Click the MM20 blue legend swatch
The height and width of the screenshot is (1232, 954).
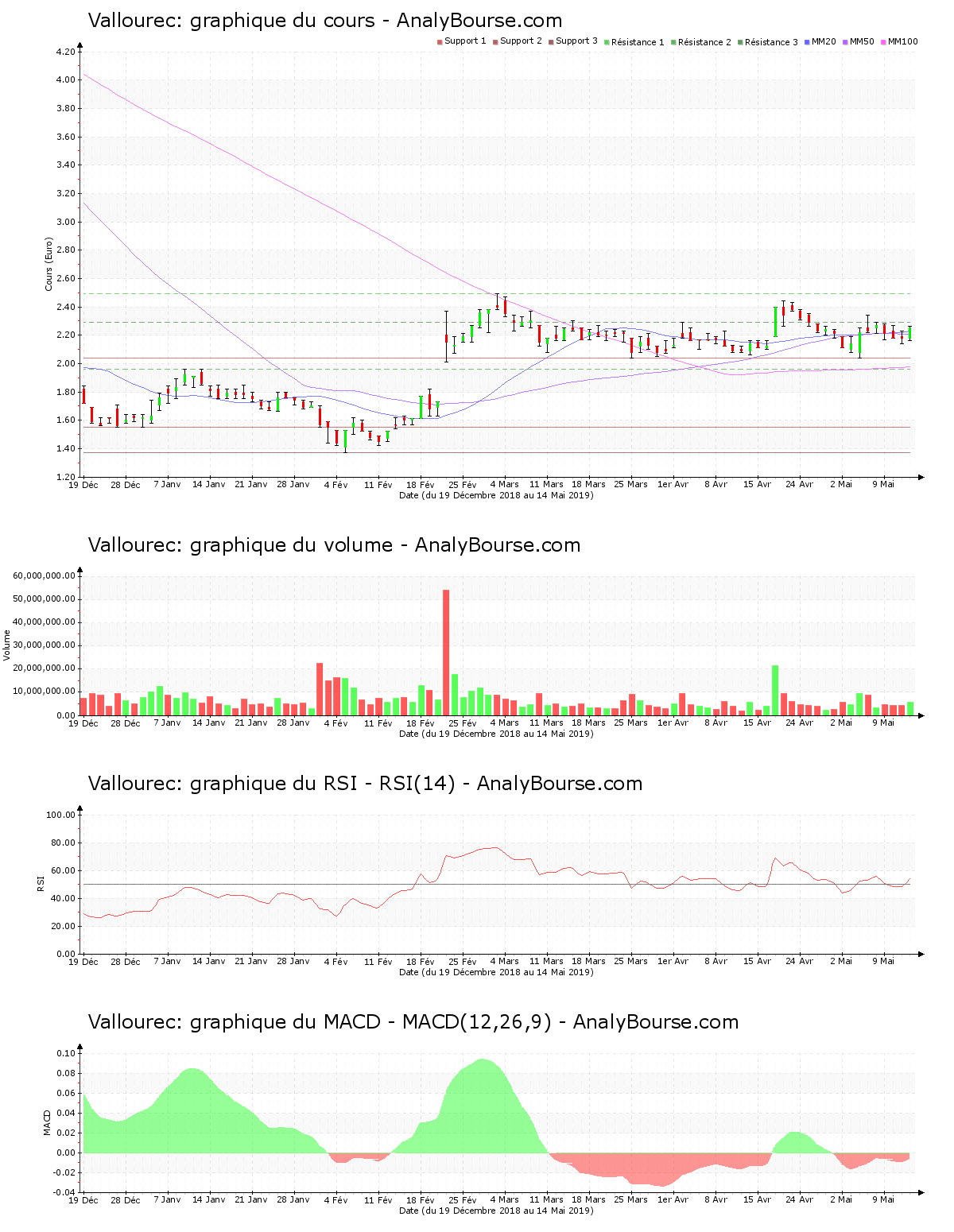[808, 41]
